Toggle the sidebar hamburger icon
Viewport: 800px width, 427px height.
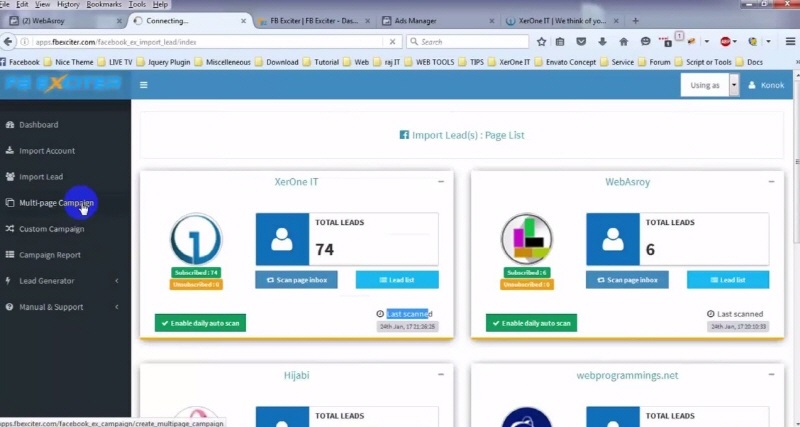144,85
